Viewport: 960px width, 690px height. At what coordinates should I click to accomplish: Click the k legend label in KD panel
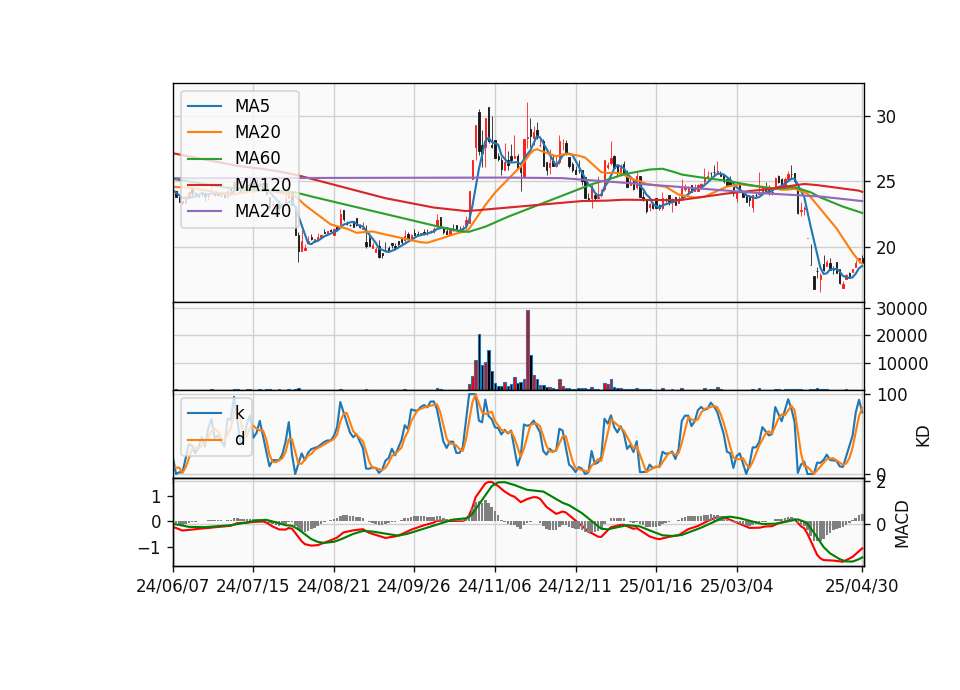pos(239,413)
